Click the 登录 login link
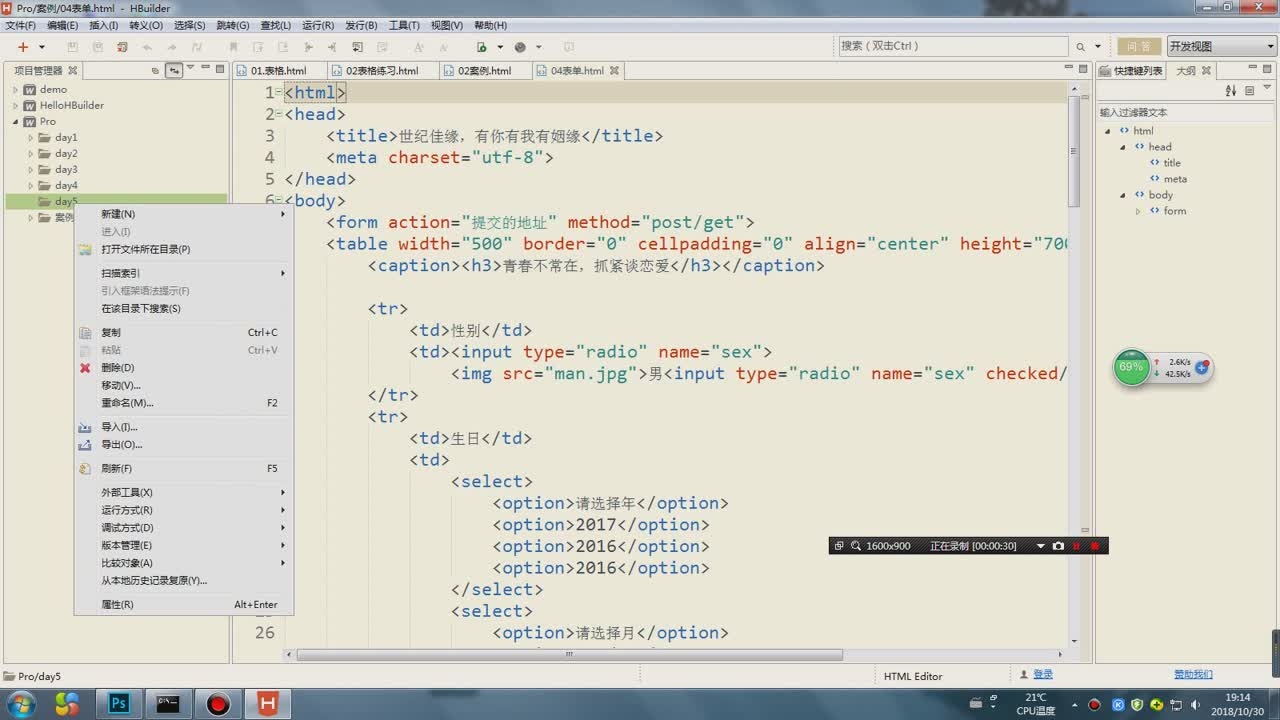 [x=1043, y=675]
